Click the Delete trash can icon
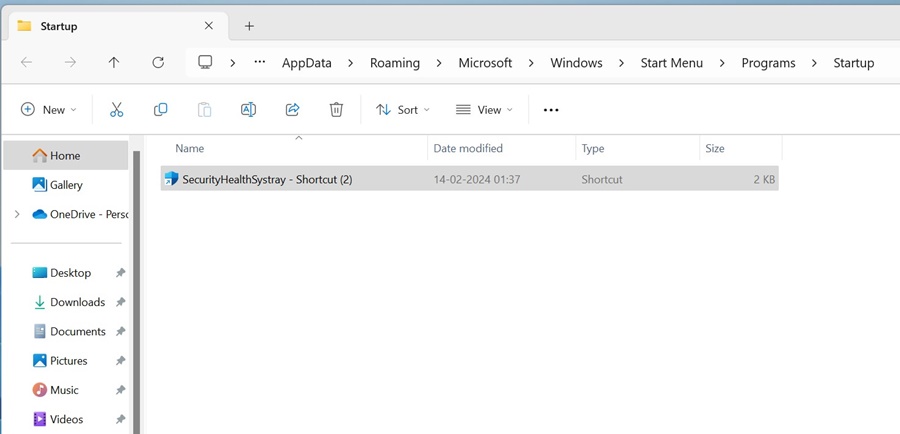 336,109
